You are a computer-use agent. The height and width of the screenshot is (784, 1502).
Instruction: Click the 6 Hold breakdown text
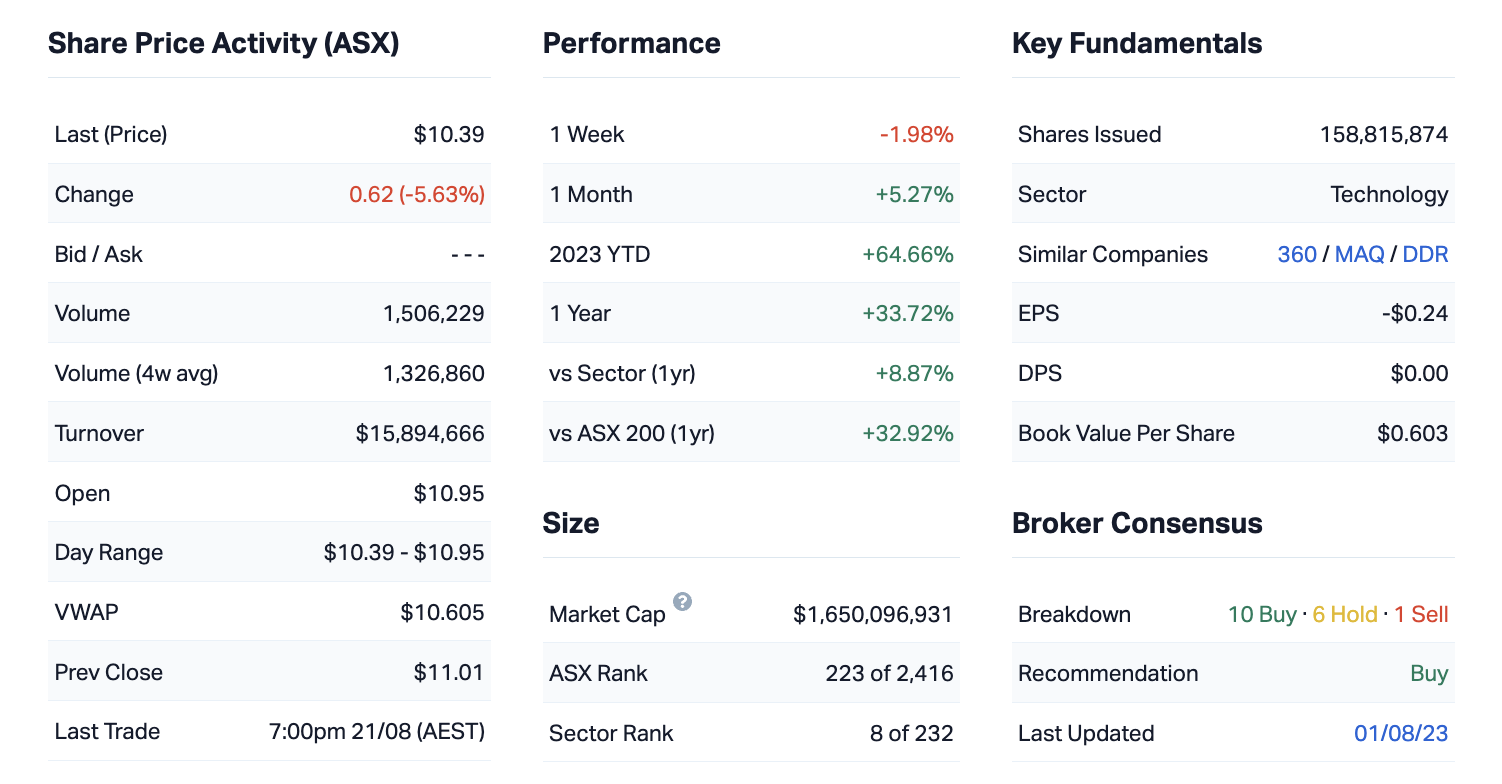click(1344, 614)
